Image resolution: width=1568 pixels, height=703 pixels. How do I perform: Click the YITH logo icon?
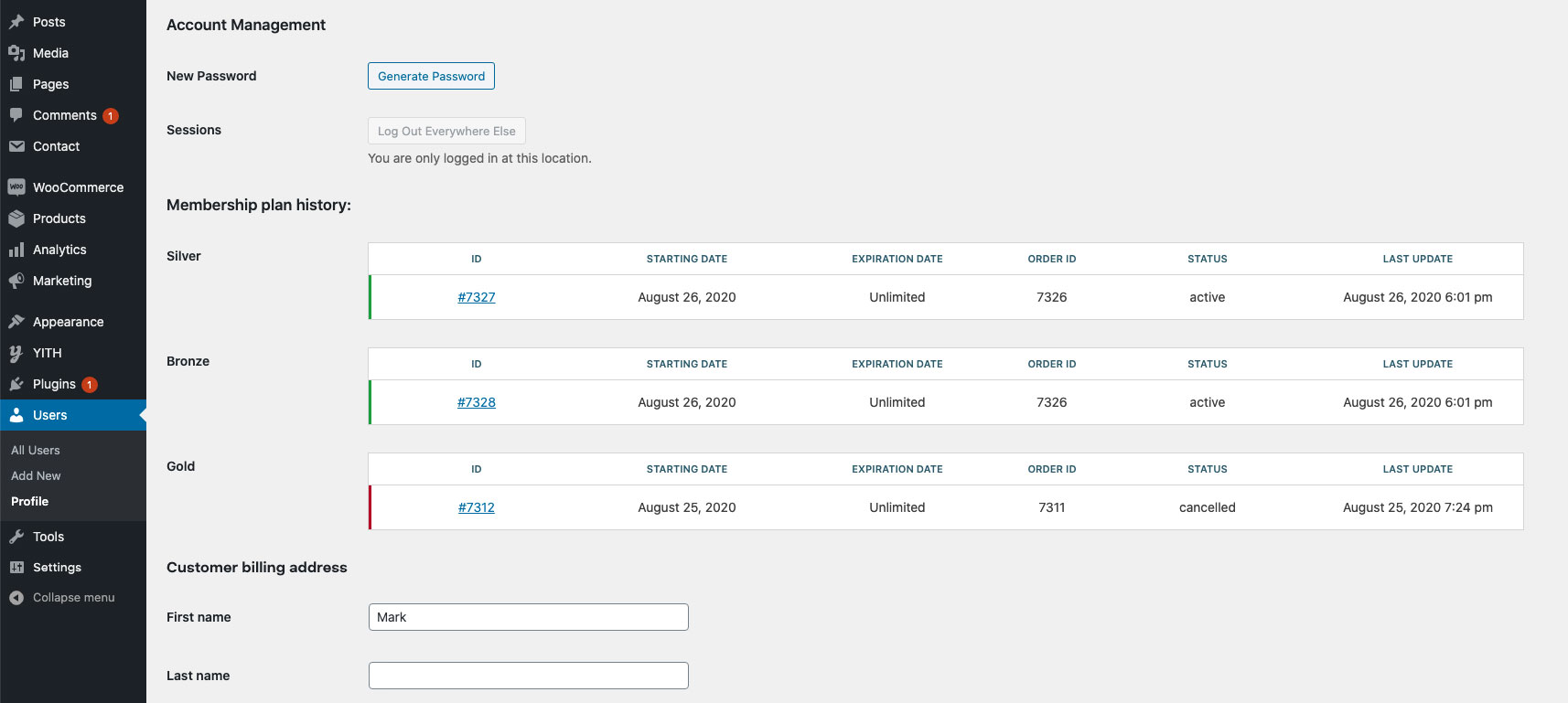coord(16,353)
